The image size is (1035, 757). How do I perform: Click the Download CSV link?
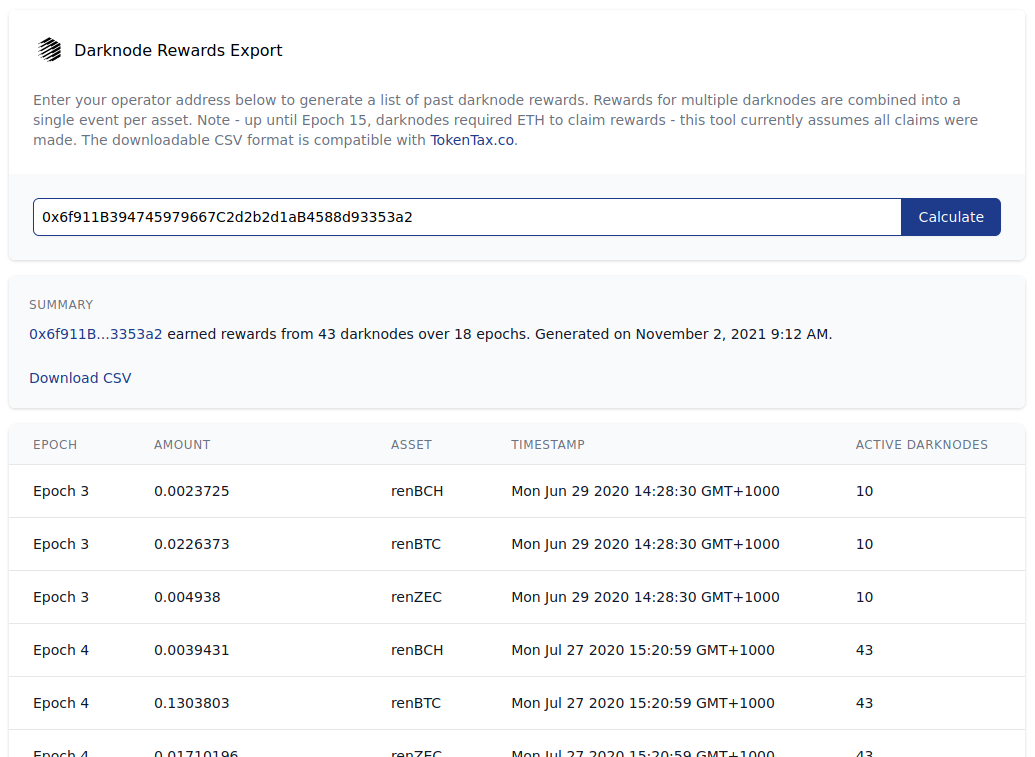pos(80,378)
